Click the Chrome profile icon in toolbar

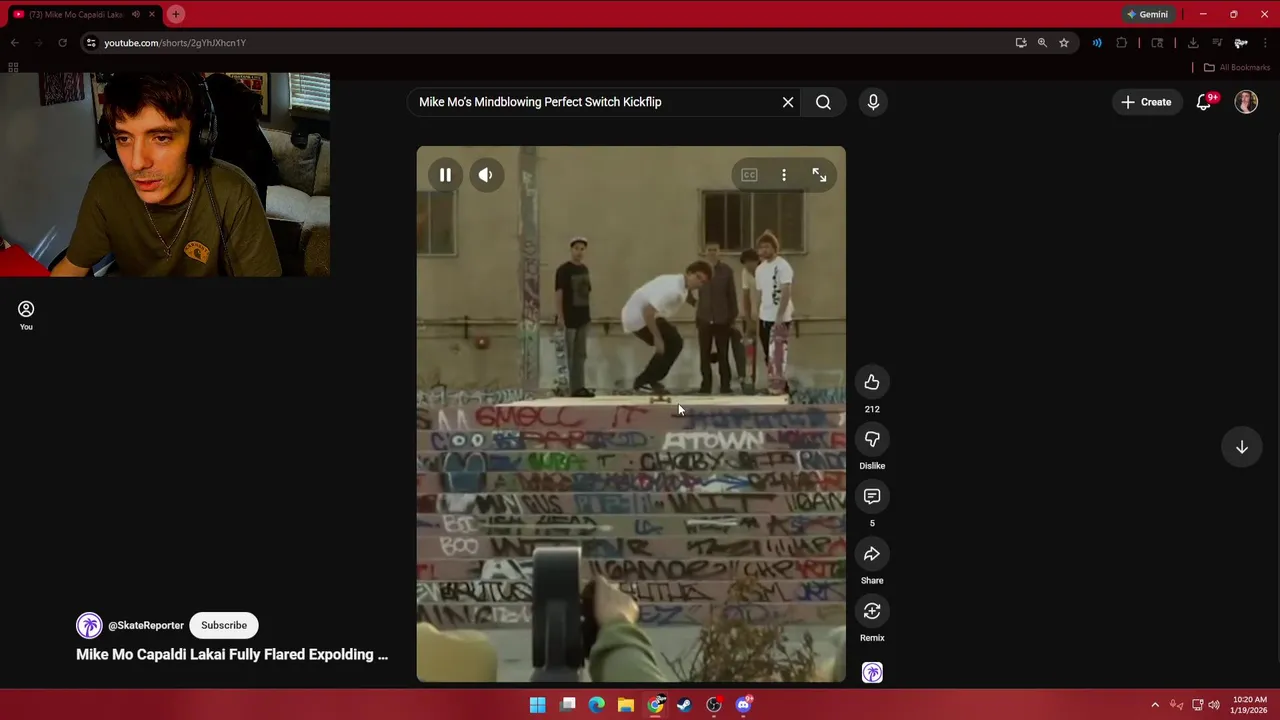tap(1241, 43)
